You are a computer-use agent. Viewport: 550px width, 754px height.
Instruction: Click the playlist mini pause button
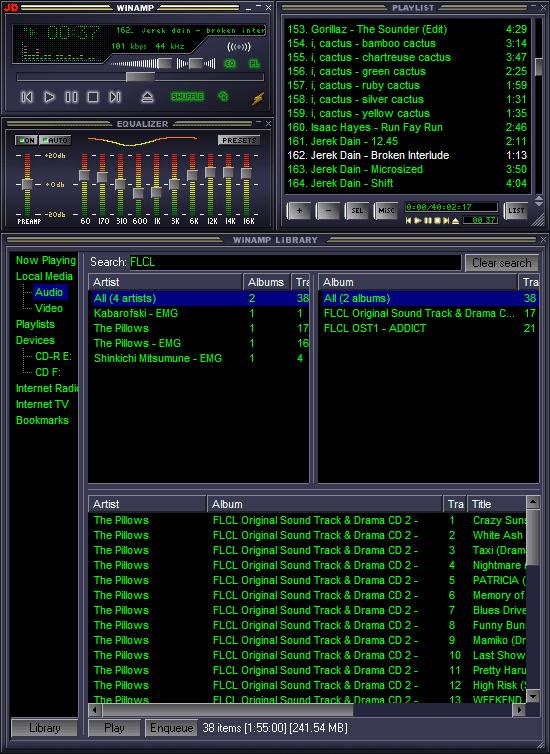[427, 220]
